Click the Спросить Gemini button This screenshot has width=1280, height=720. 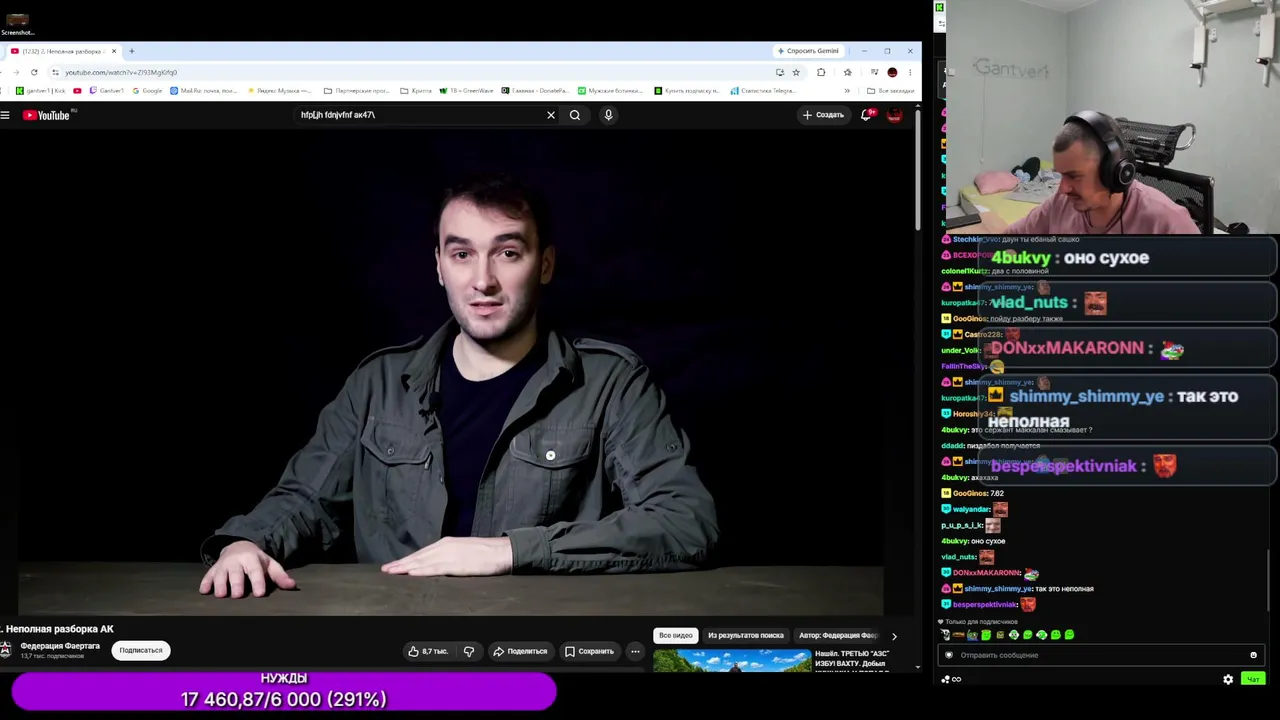(x=808, y=51)
